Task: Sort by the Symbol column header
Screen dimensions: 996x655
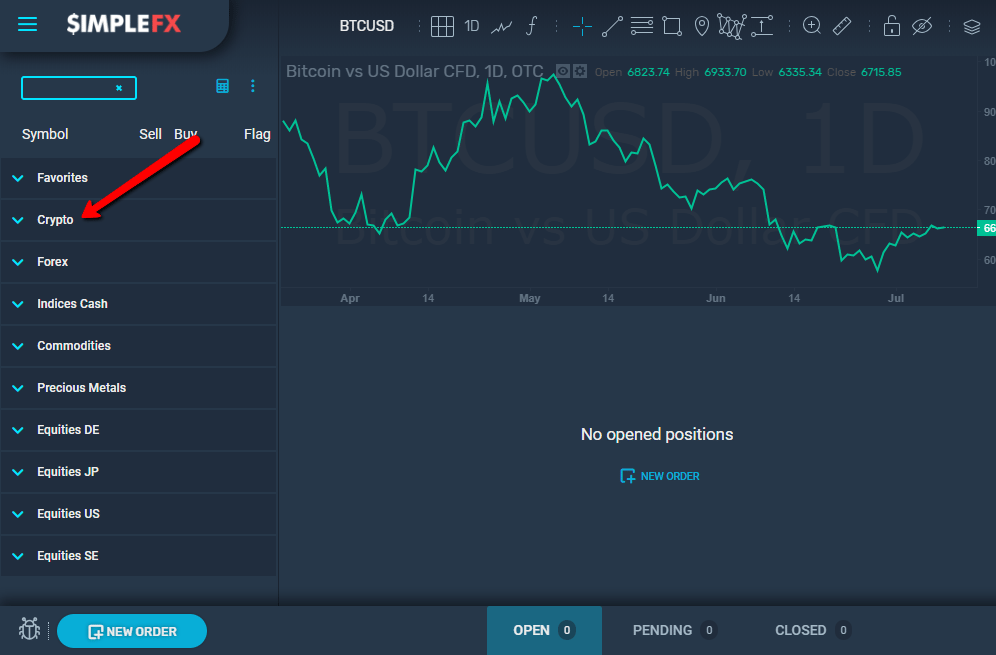Action: (x=45, y=134)
